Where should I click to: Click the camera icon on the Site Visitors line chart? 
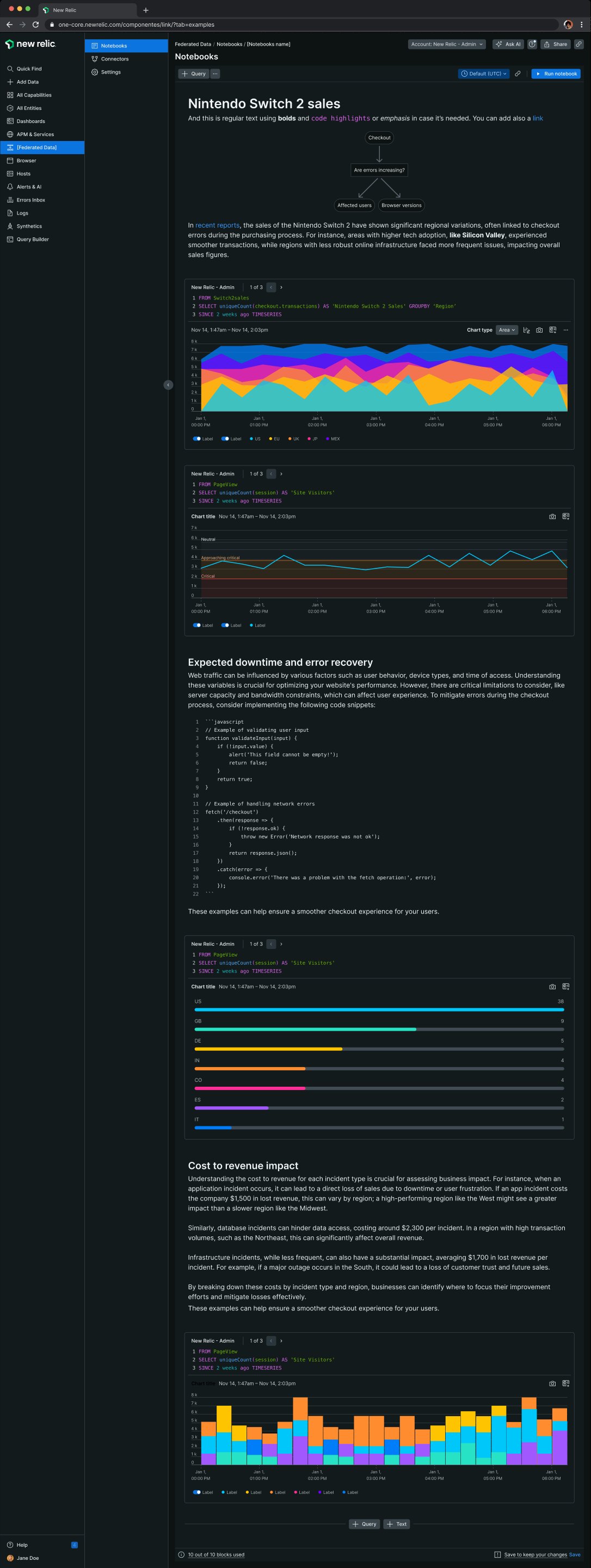coord(552,516)
